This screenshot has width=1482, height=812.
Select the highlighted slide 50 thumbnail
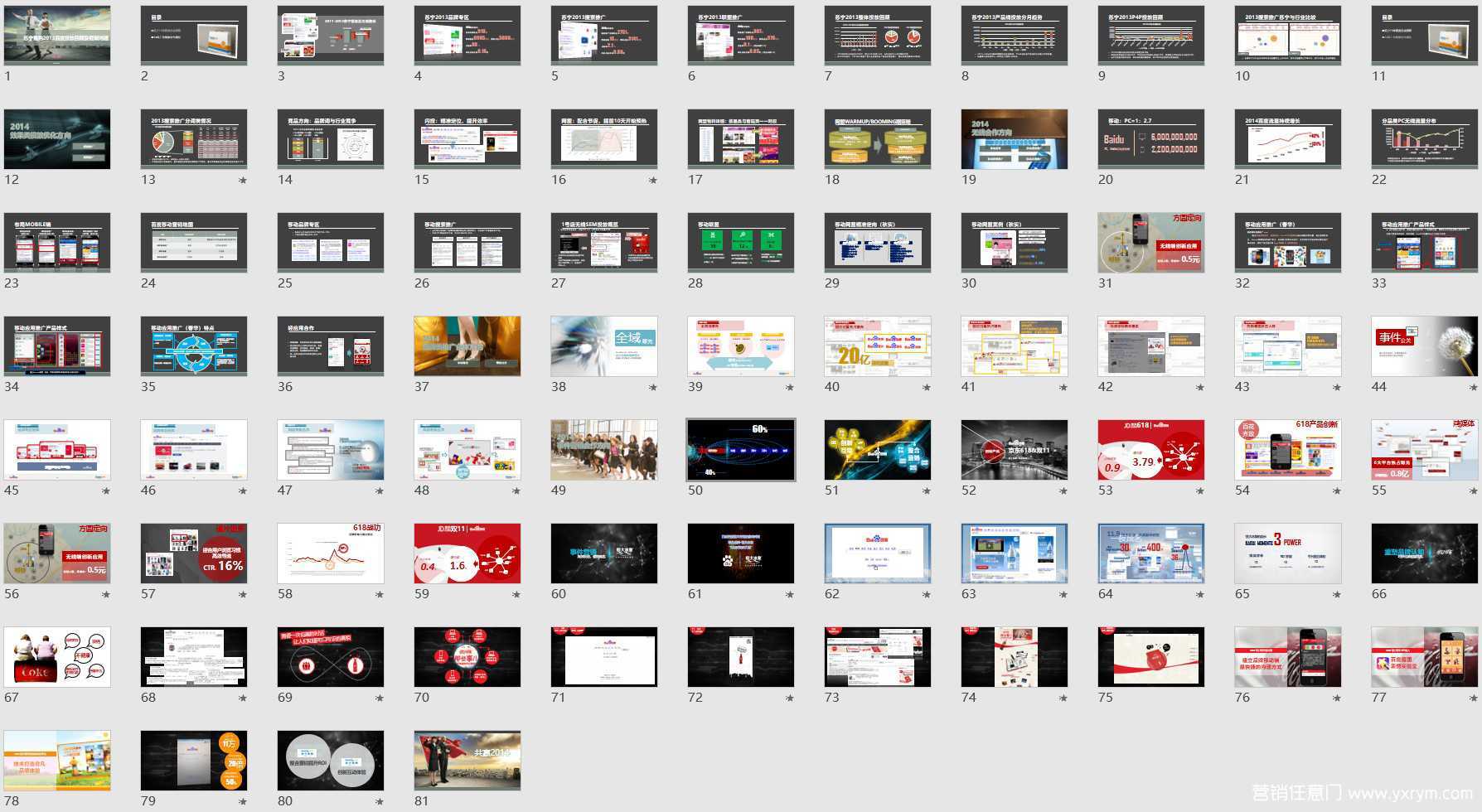741,450
